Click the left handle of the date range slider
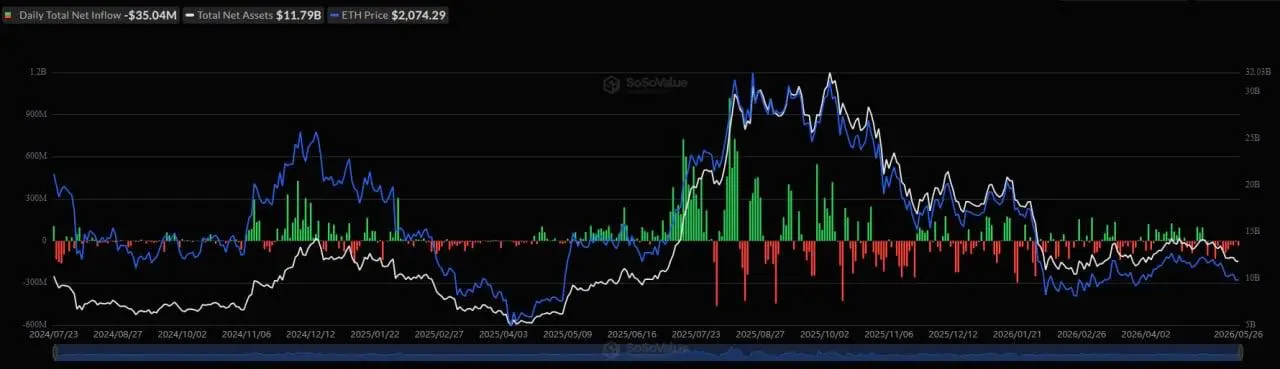 (55, 351)
